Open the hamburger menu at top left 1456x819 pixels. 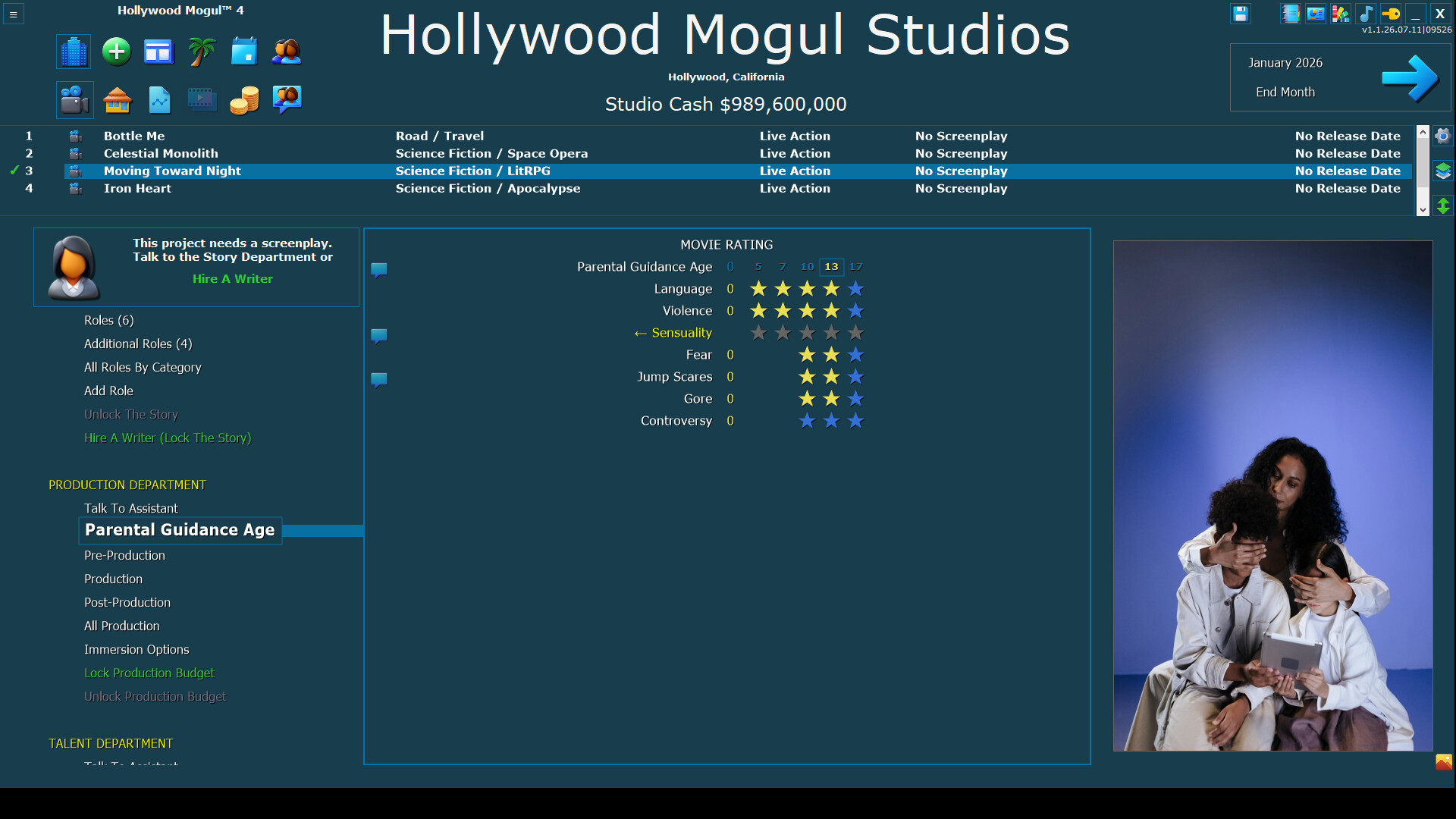13,14
